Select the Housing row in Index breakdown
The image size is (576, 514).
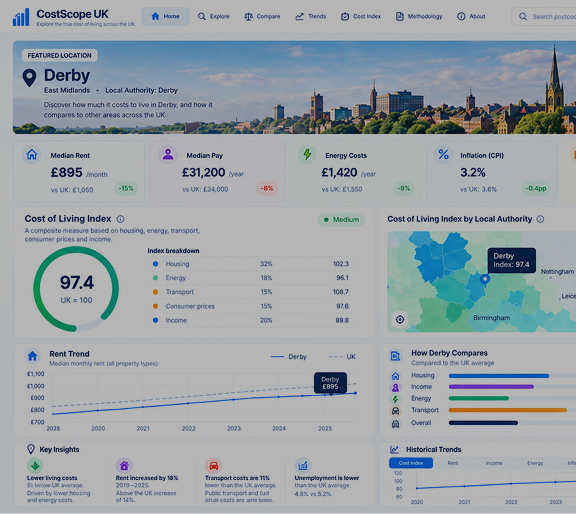pos(251,264)
